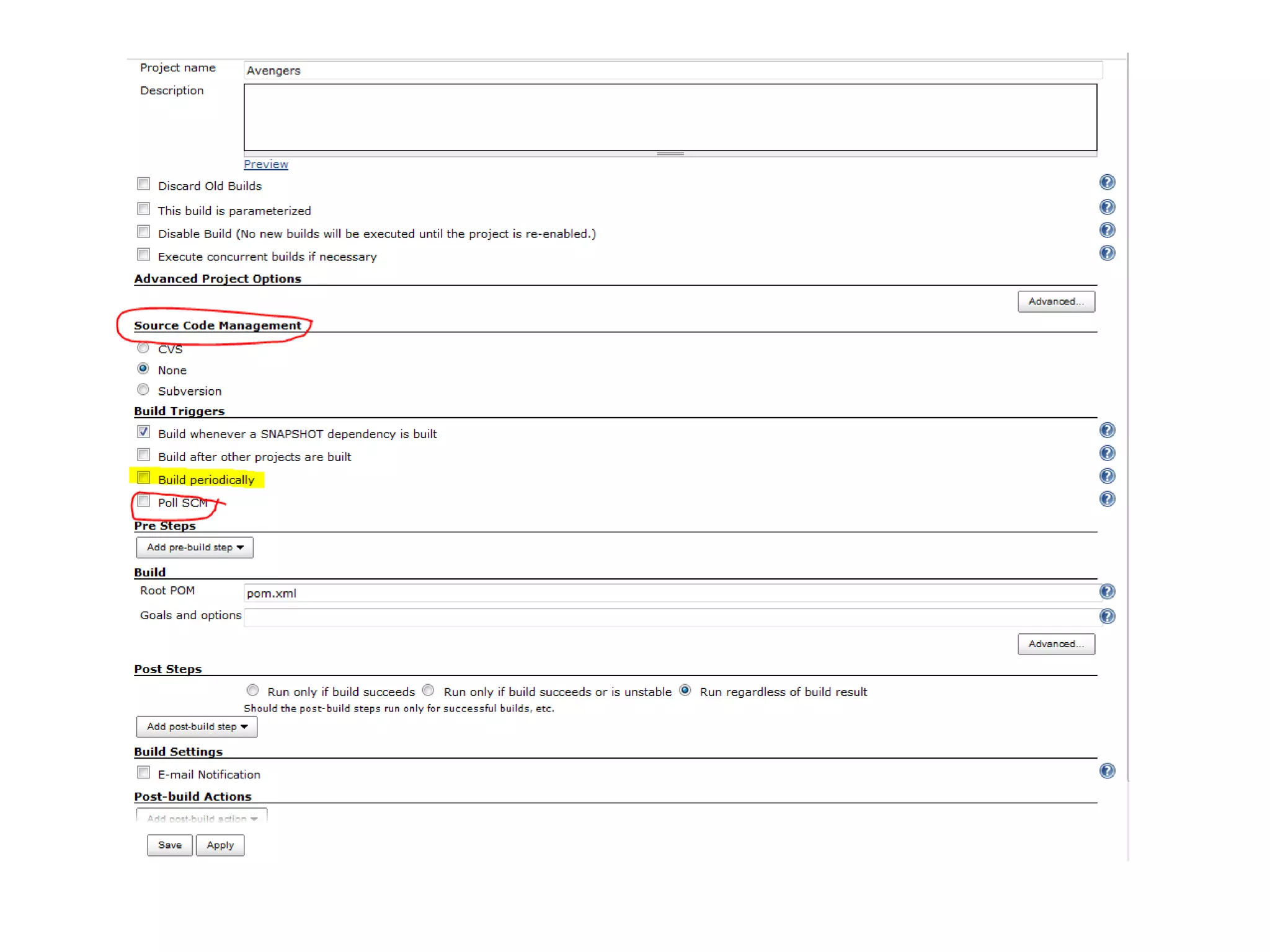
Task: Open help for SNAPSHOT dependency trigger
Action: 1107,430
